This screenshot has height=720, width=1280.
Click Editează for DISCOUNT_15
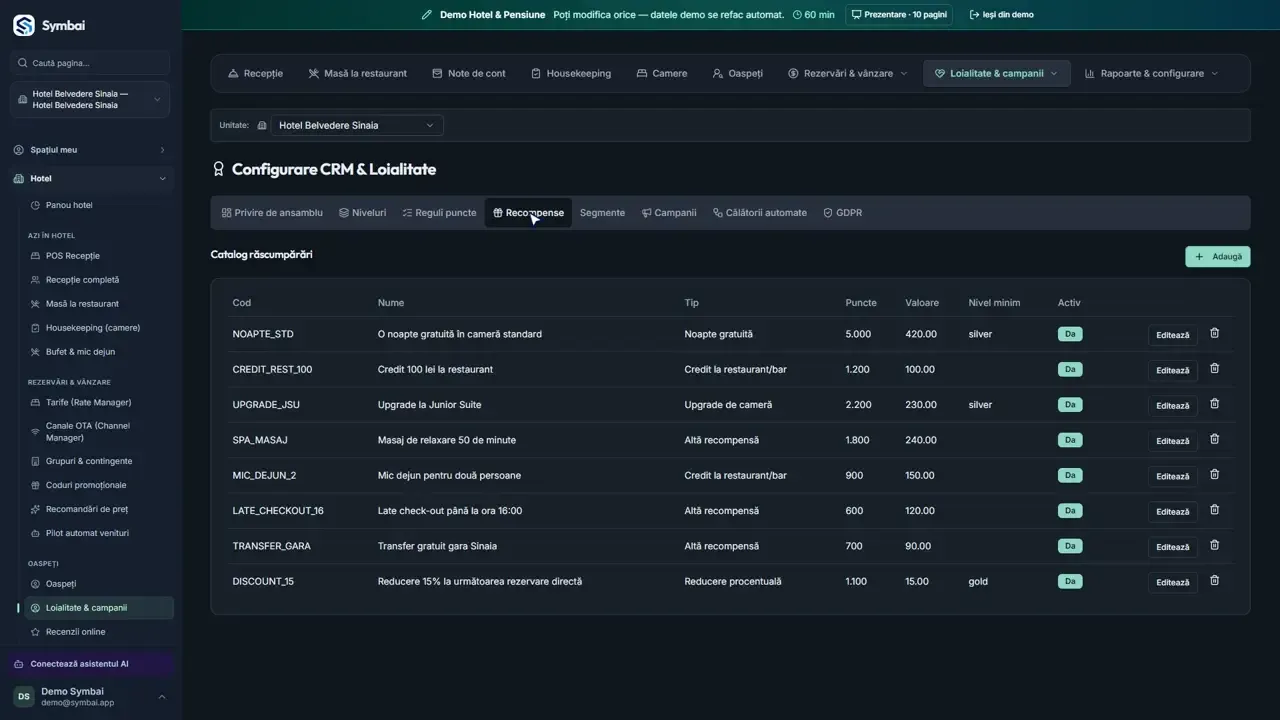tap(1173, 582)
